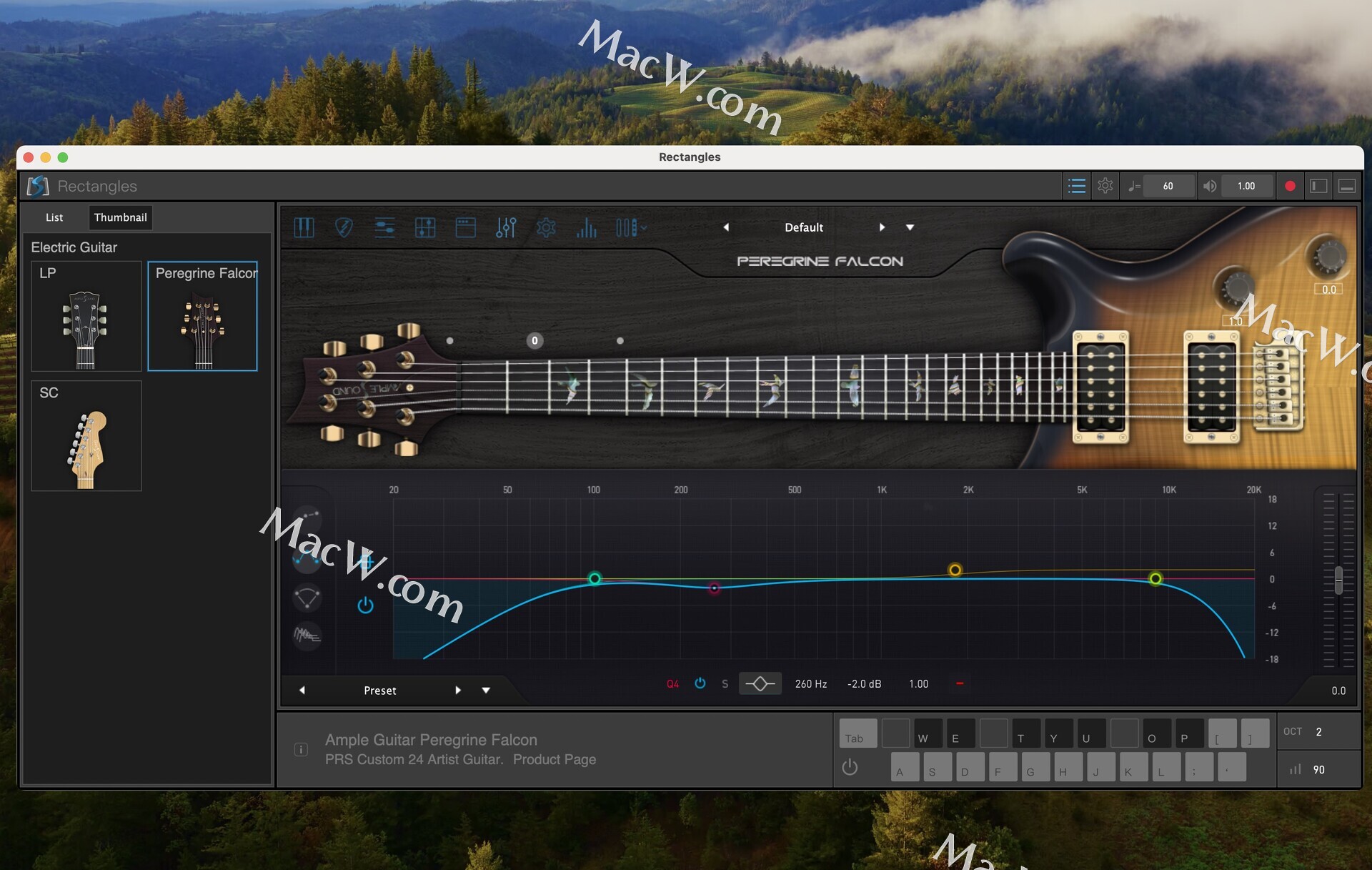Image resolution: width=1372 pixels, height=870 pixels.
Task: Click the Tab key on virtual keyboard
Action: coord(858,733)
